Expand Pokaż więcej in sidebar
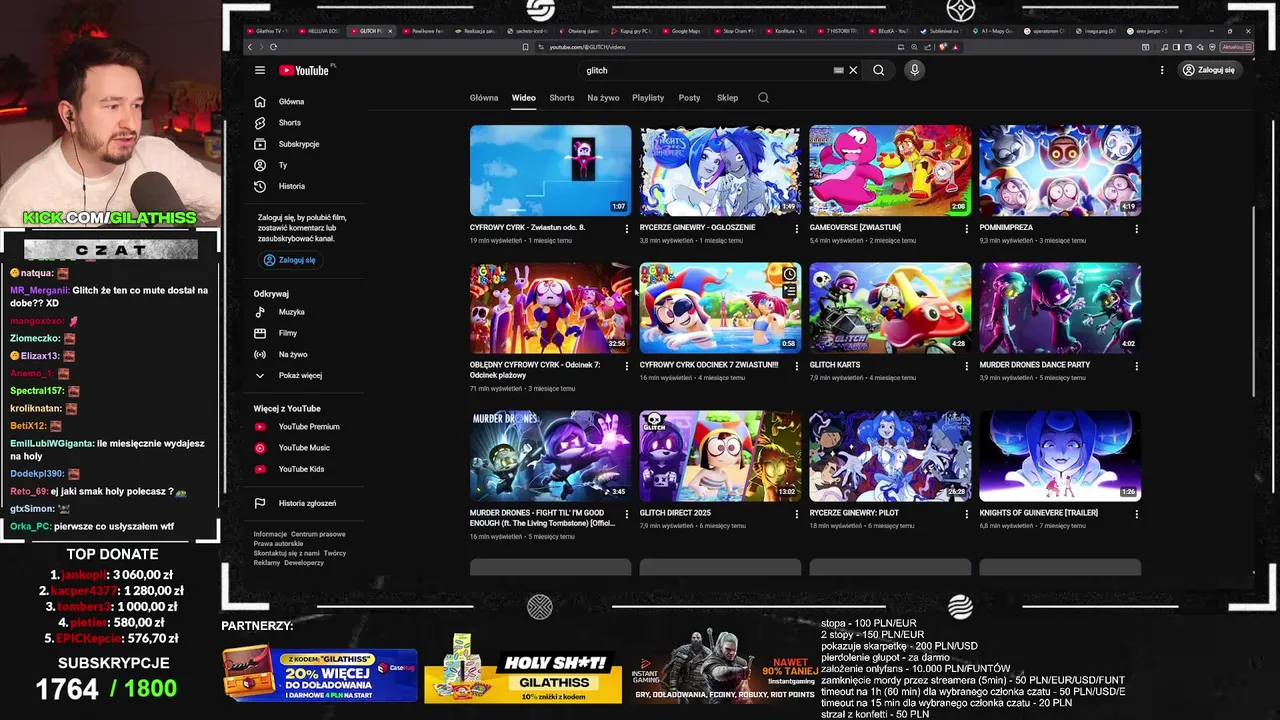Screen dimensions: 1280x720 [x=299, y=375]
